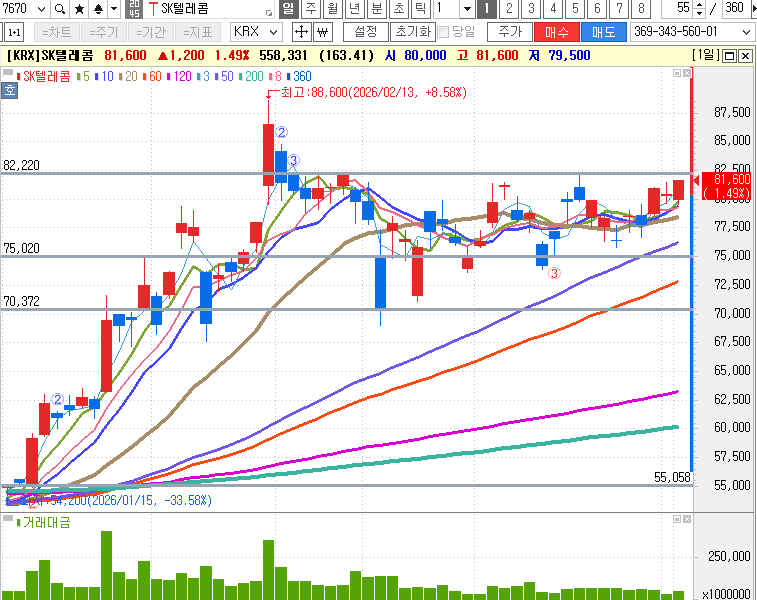Increase the candle count with up stepper

tap(700, 4)
